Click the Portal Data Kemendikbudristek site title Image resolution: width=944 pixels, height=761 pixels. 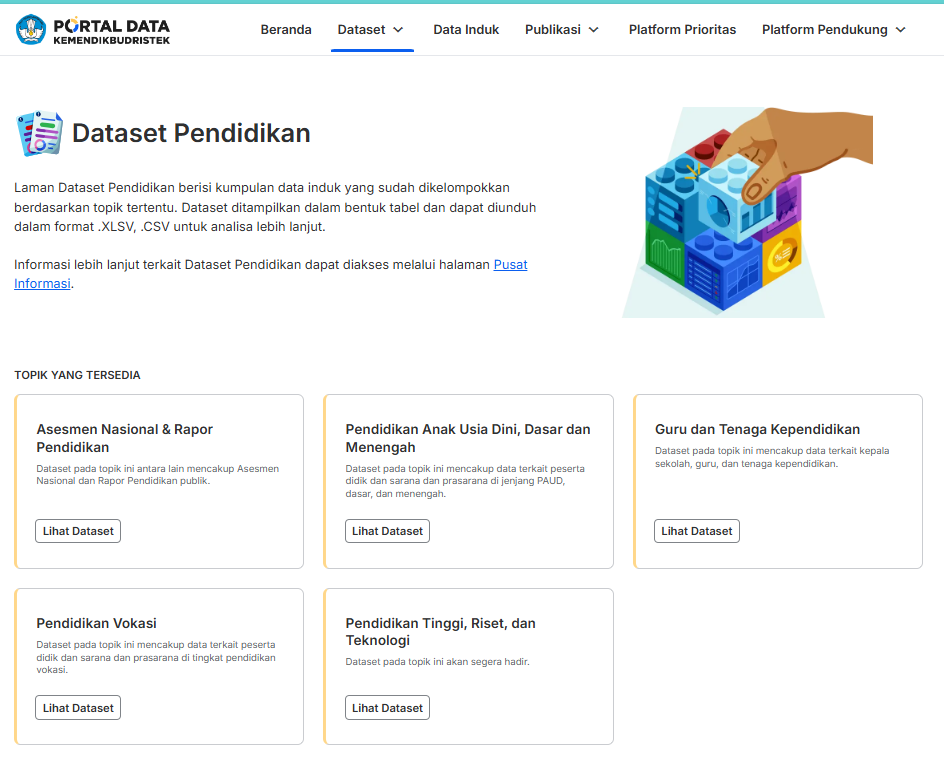click(111, 31)
